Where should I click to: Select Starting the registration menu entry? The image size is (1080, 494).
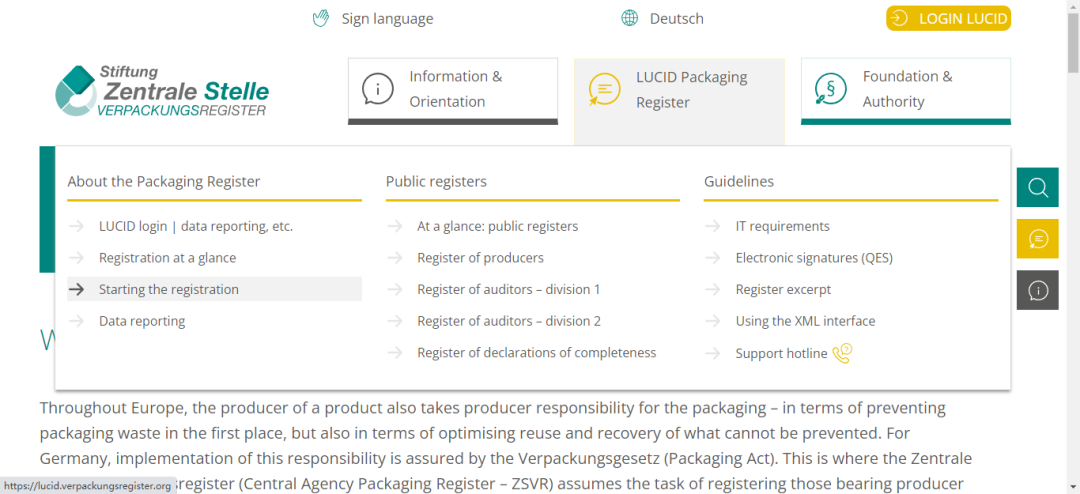click(168, 289)
